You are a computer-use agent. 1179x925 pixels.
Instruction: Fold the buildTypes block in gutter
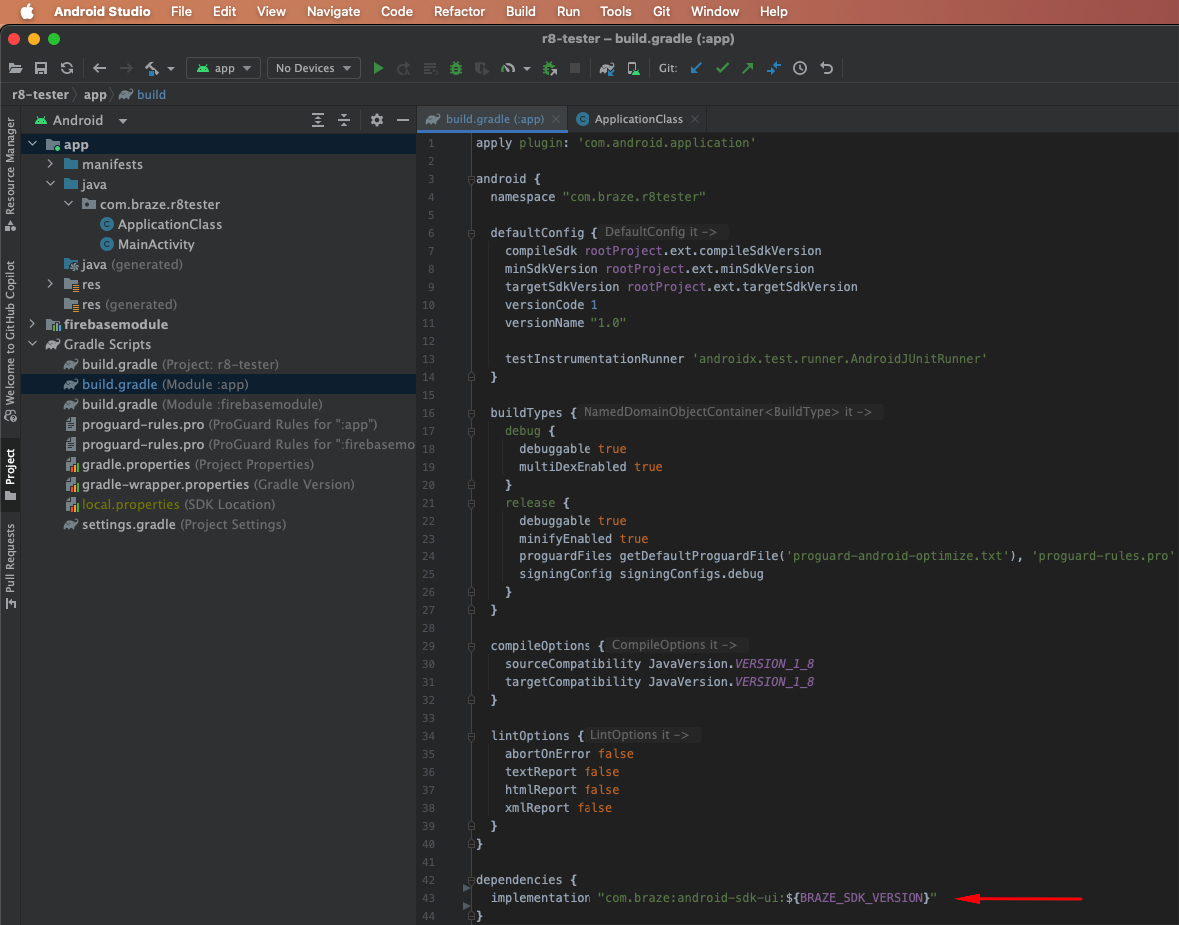[x=471, y=413]
